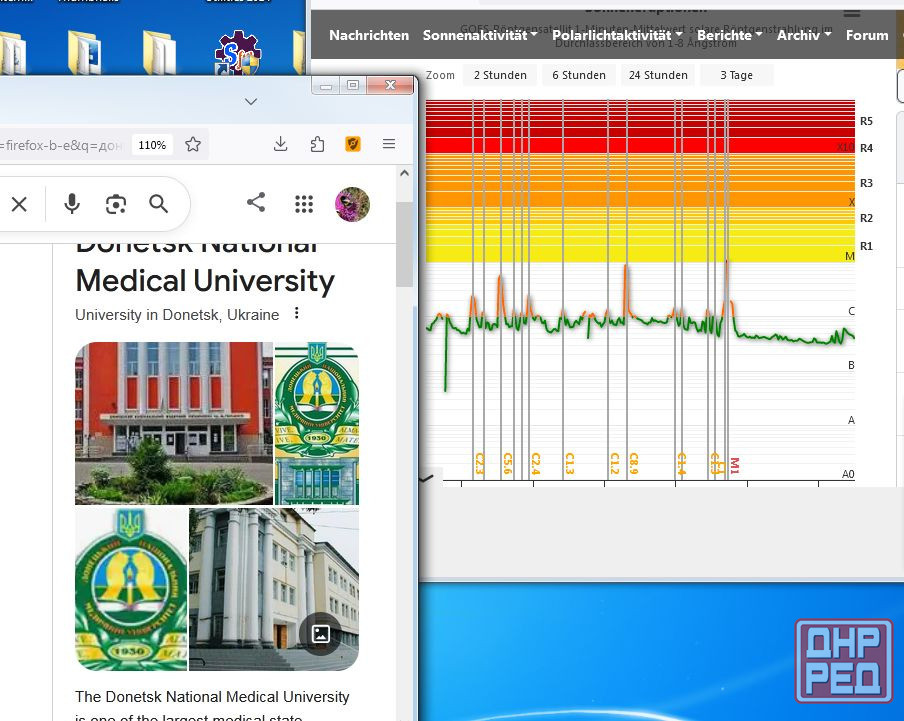This screenshot has height=721, width=904.
Task: Open the list all tabs chevron
Action: [251, 101]
